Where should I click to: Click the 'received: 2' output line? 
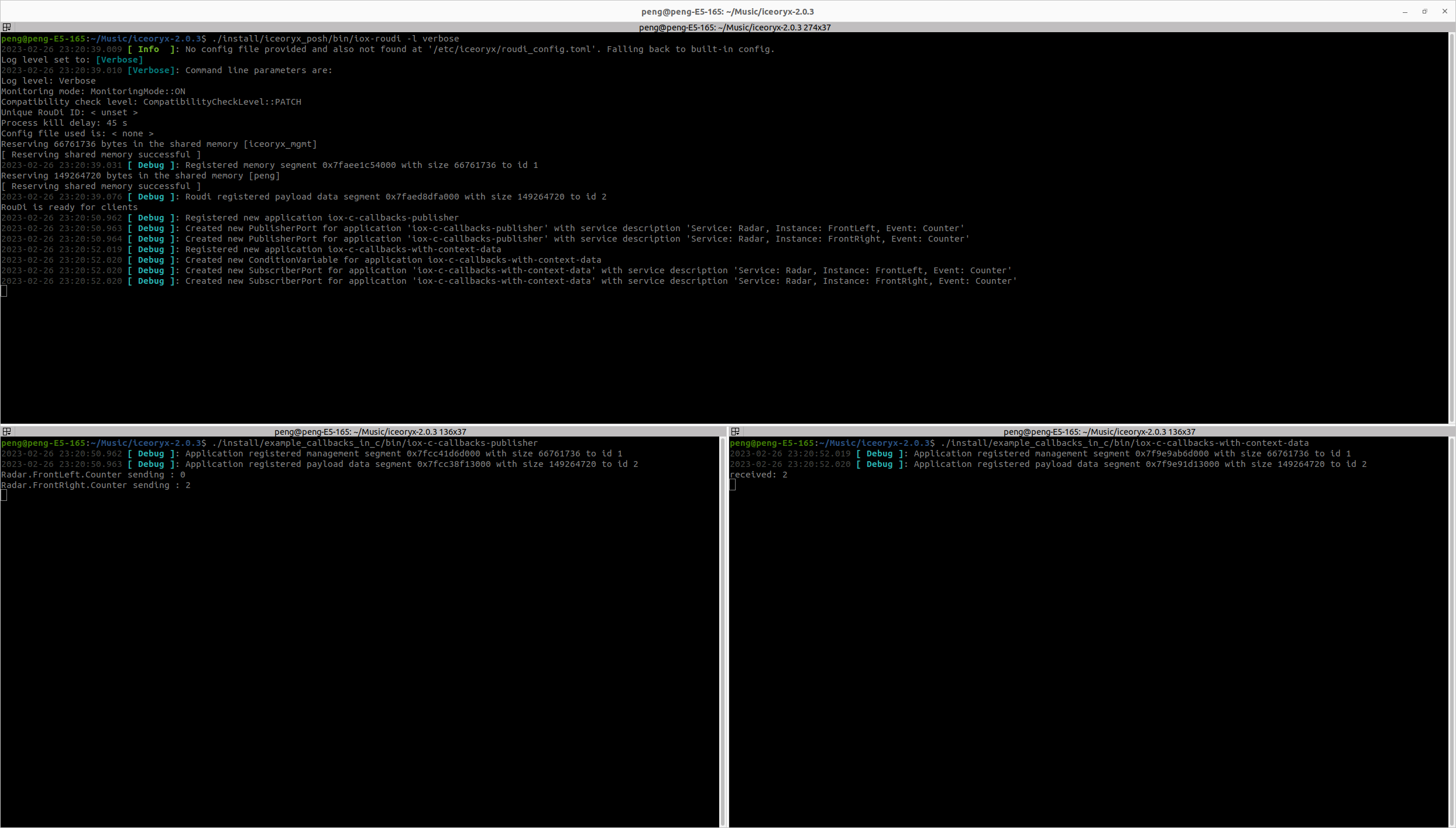click(759, 475)
